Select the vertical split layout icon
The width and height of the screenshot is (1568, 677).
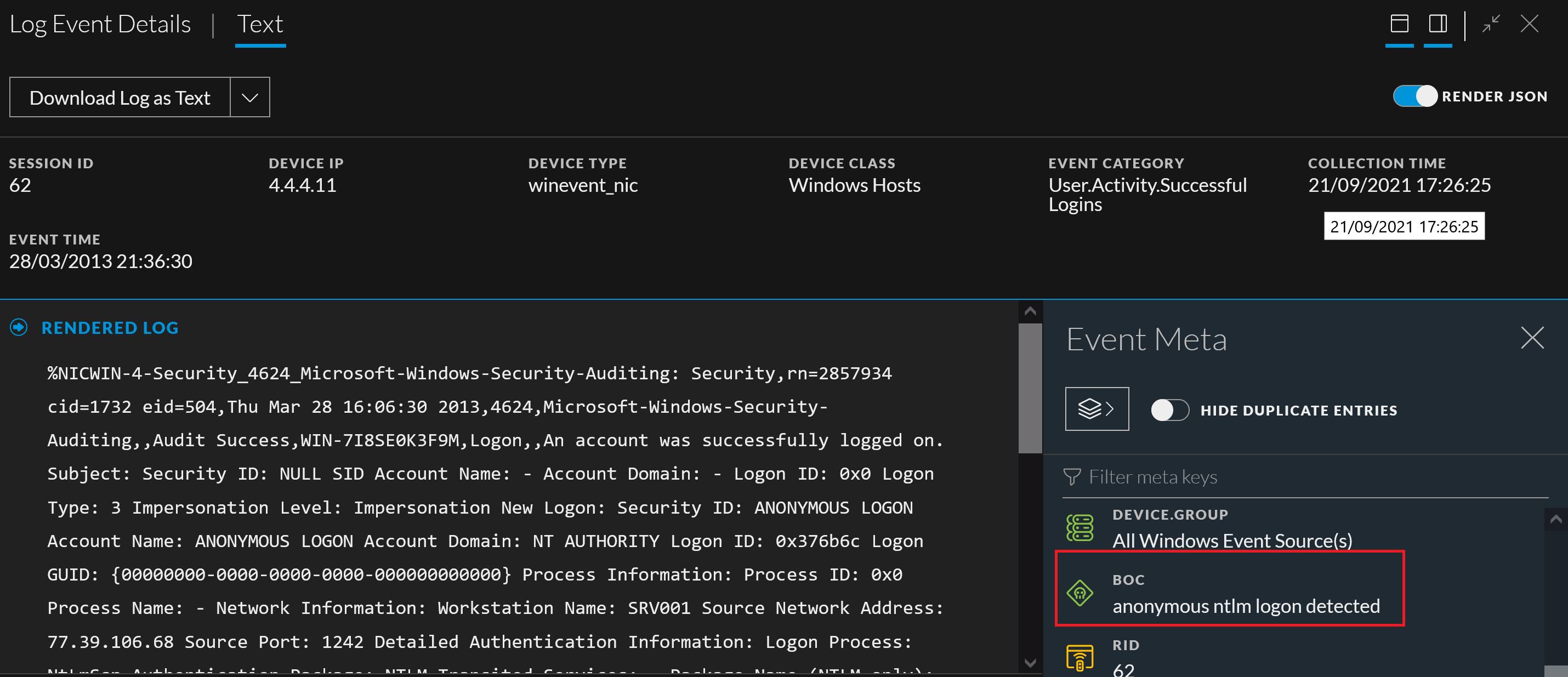(1438, 24)
